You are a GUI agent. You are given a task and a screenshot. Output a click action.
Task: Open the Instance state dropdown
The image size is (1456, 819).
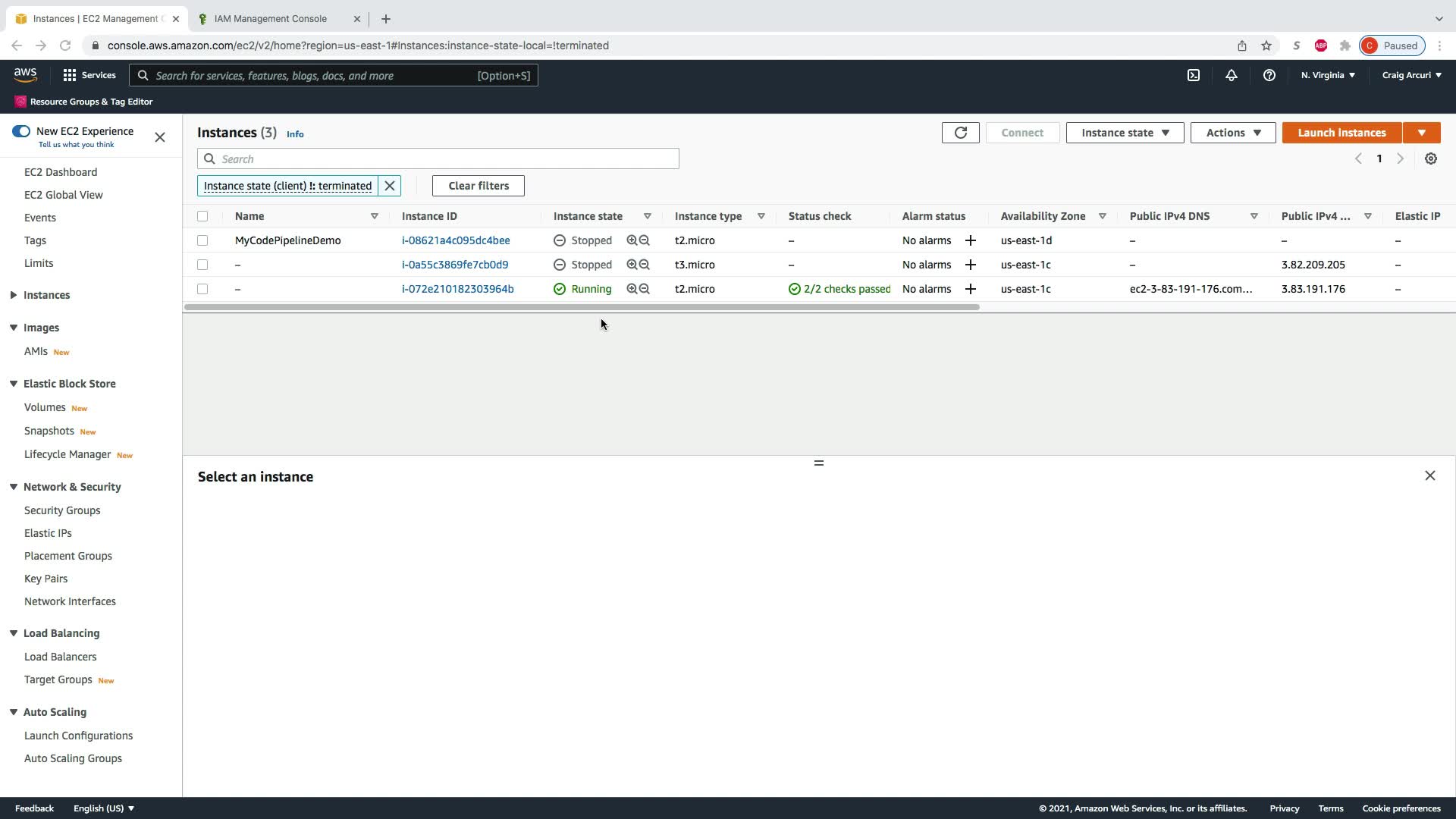(1125, 133)
